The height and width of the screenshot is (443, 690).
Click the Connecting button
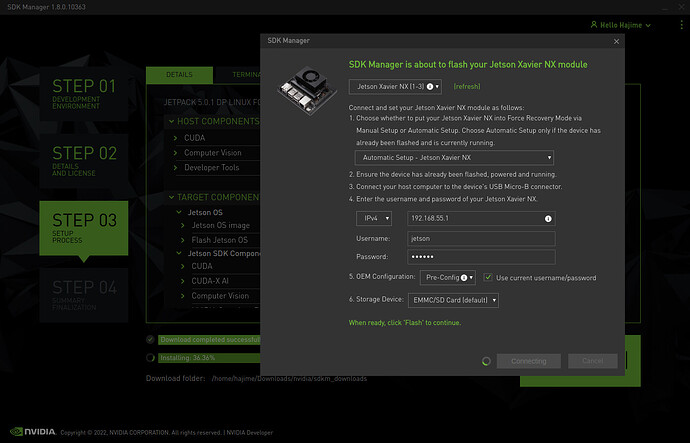[529, 361]
